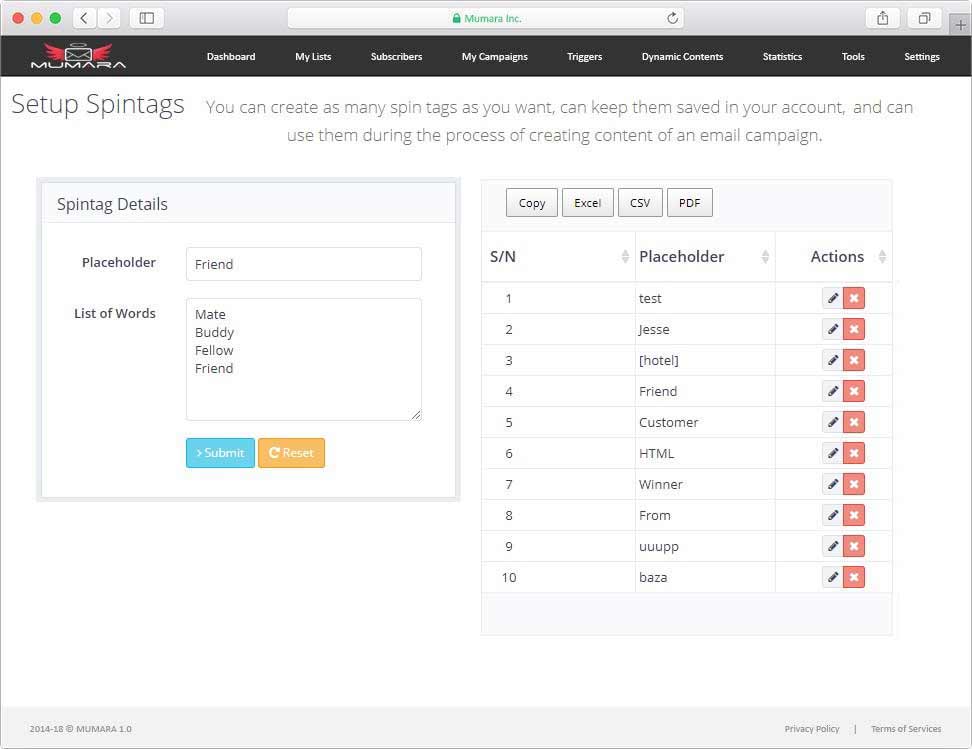
Task: Go to the Subscribers menu
Action: tap(396, 57)
